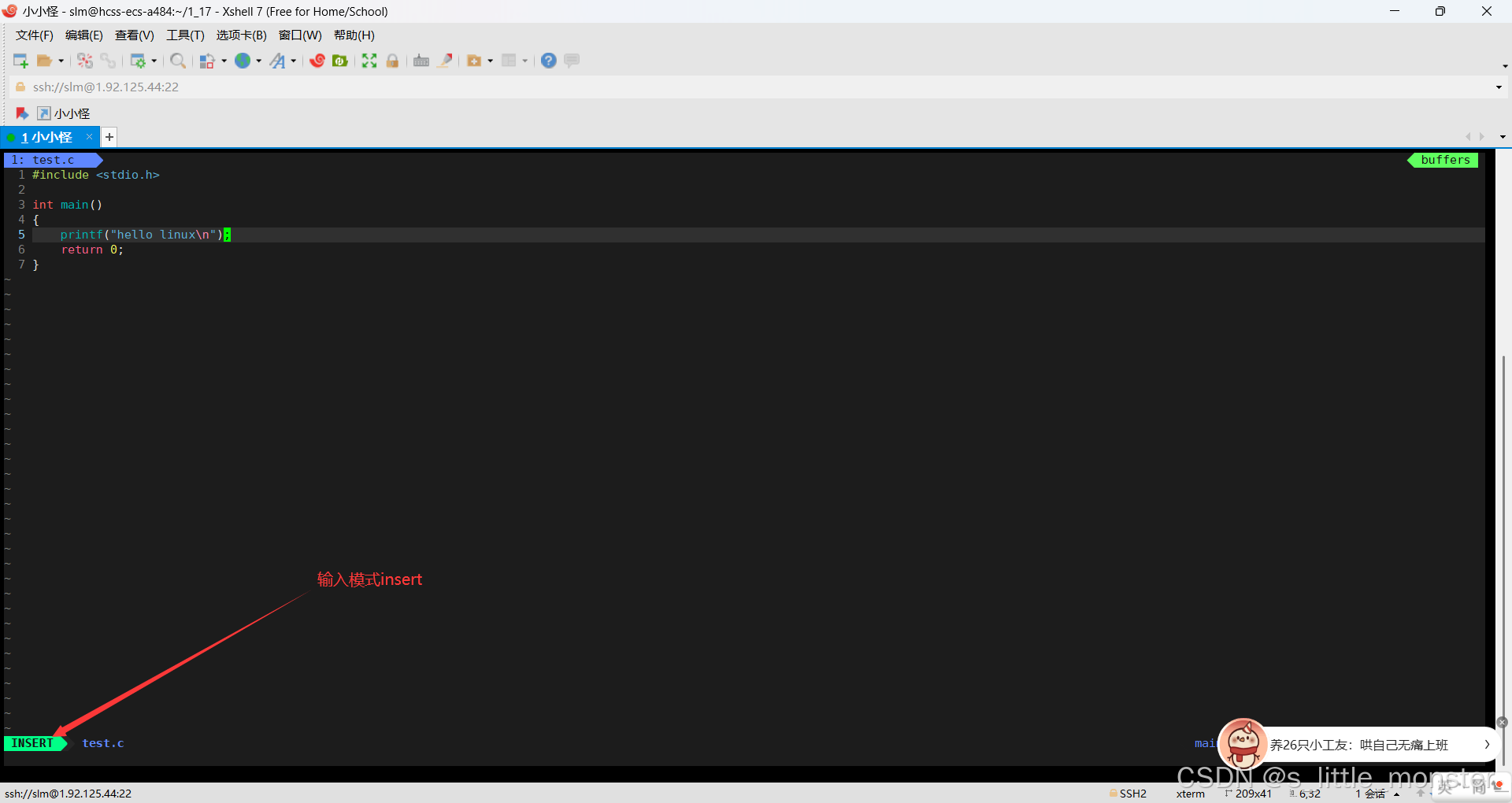This screenshot has height=803, width=1512.
Task: Select the '1 小小怪' session tab
Action: coord(46,137)
